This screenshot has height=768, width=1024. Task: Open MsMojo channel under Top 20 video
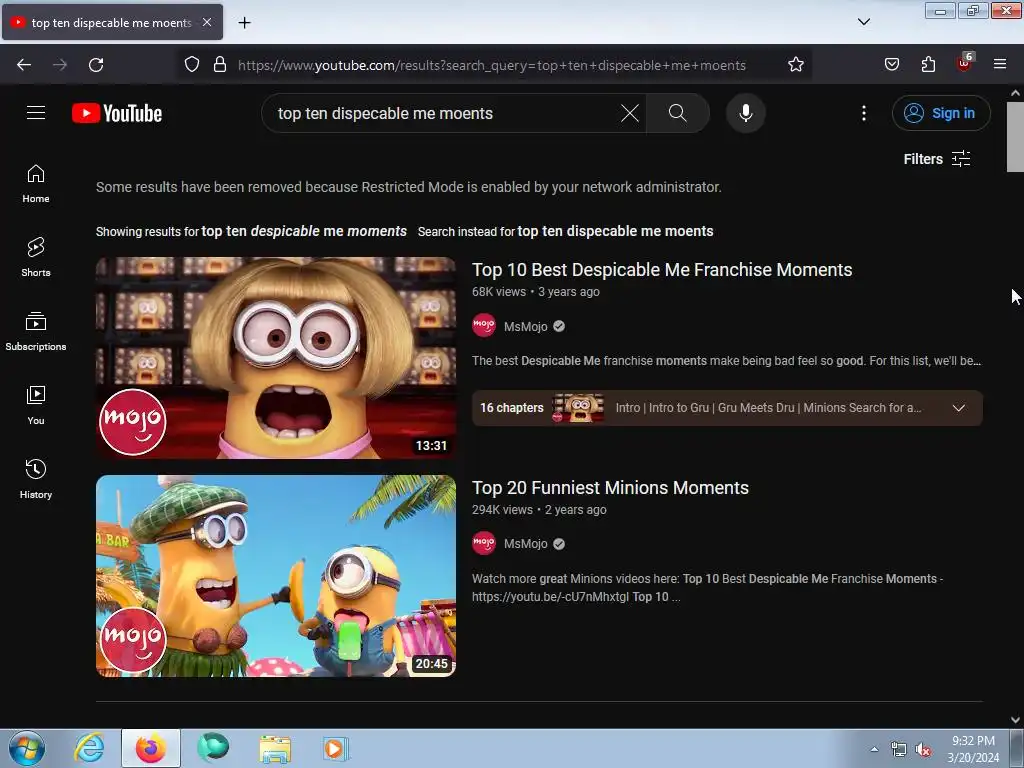[x=525, y=544]
